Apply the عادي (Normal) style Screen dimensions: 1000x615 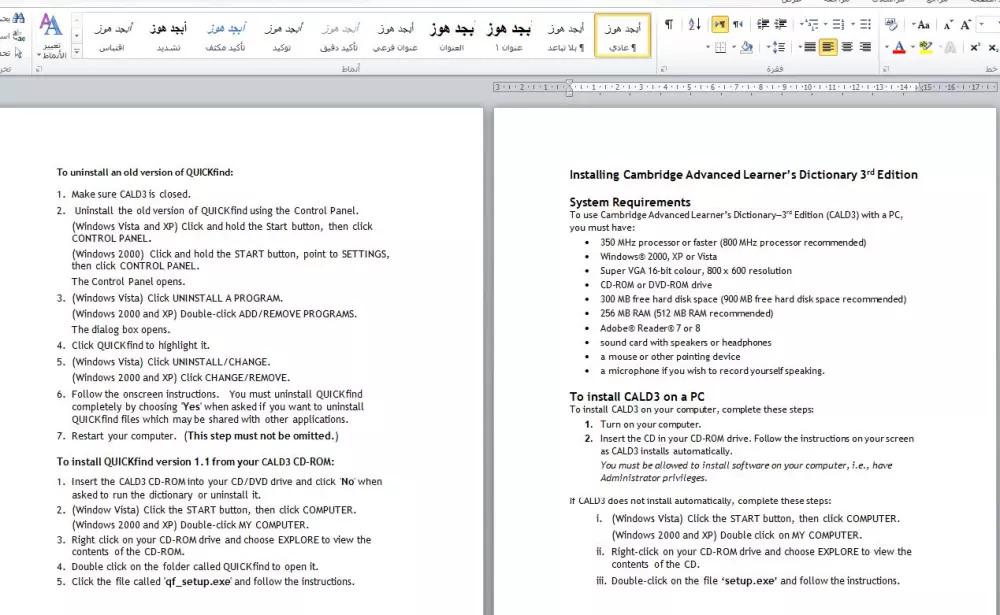622,36
